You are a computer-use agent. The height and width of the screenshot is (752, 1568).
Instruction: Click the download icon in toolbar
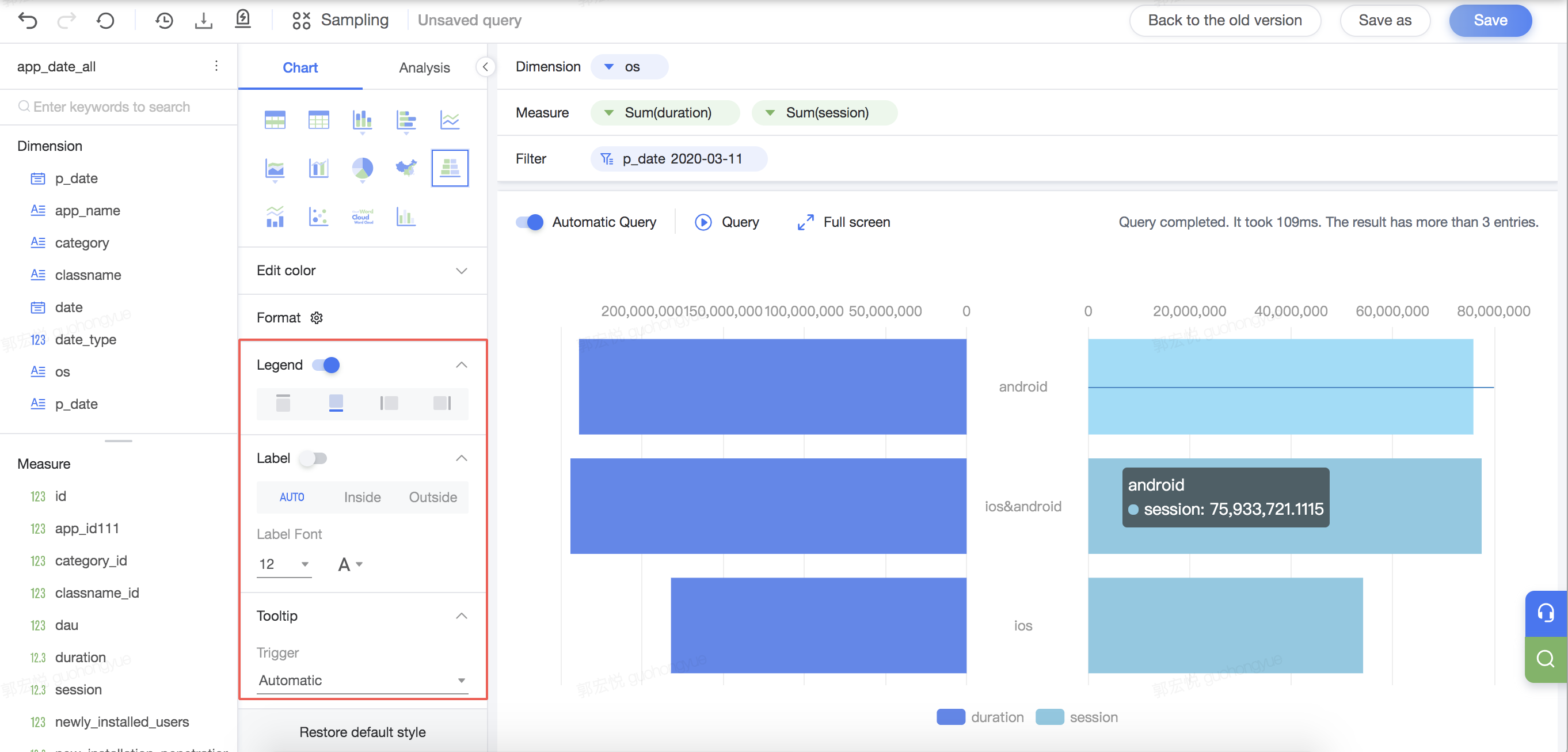(203, 20)
